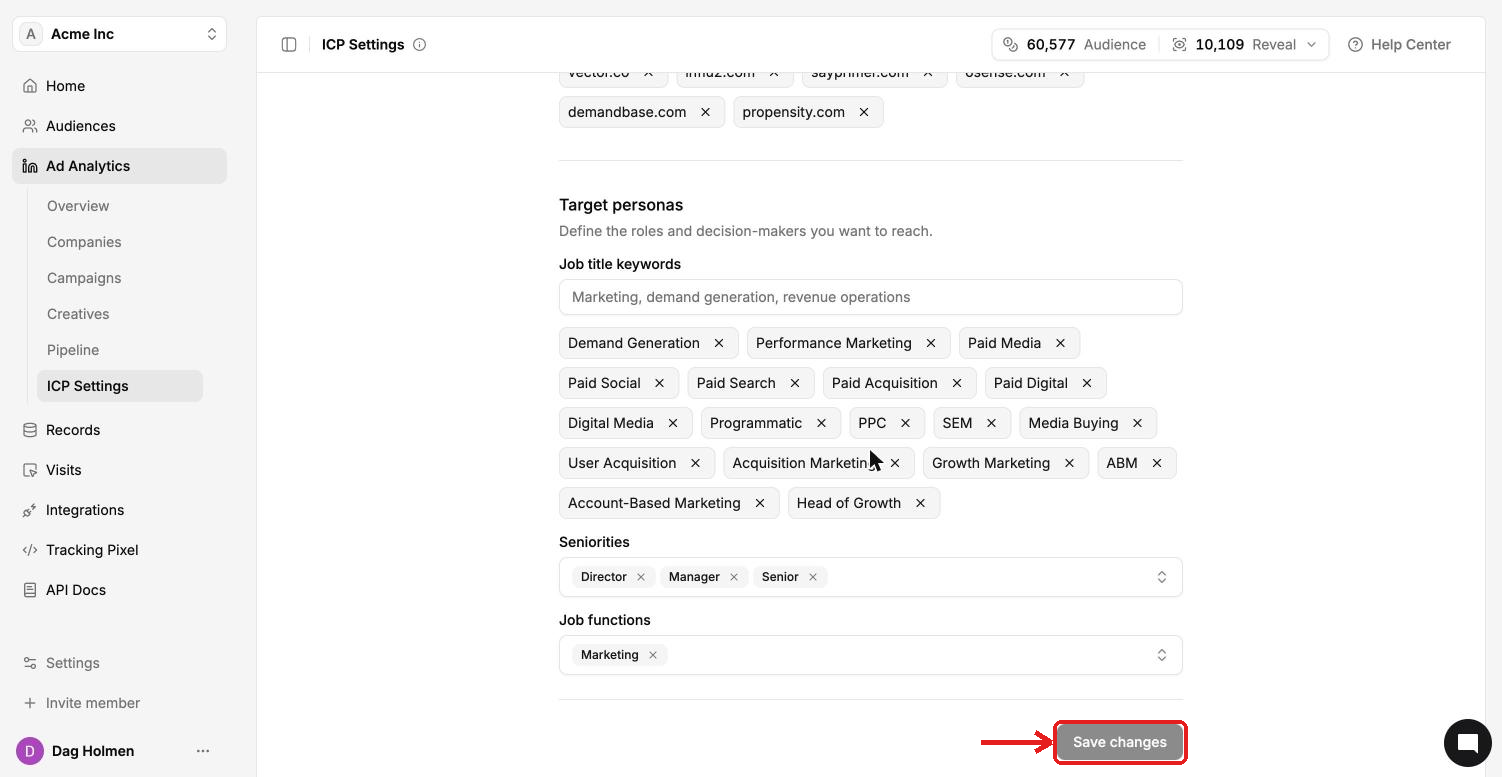The width and height of the screenshot is (1502, 777).
Task: Open the chat support bubble
Action: click(x=1468, y=742)
